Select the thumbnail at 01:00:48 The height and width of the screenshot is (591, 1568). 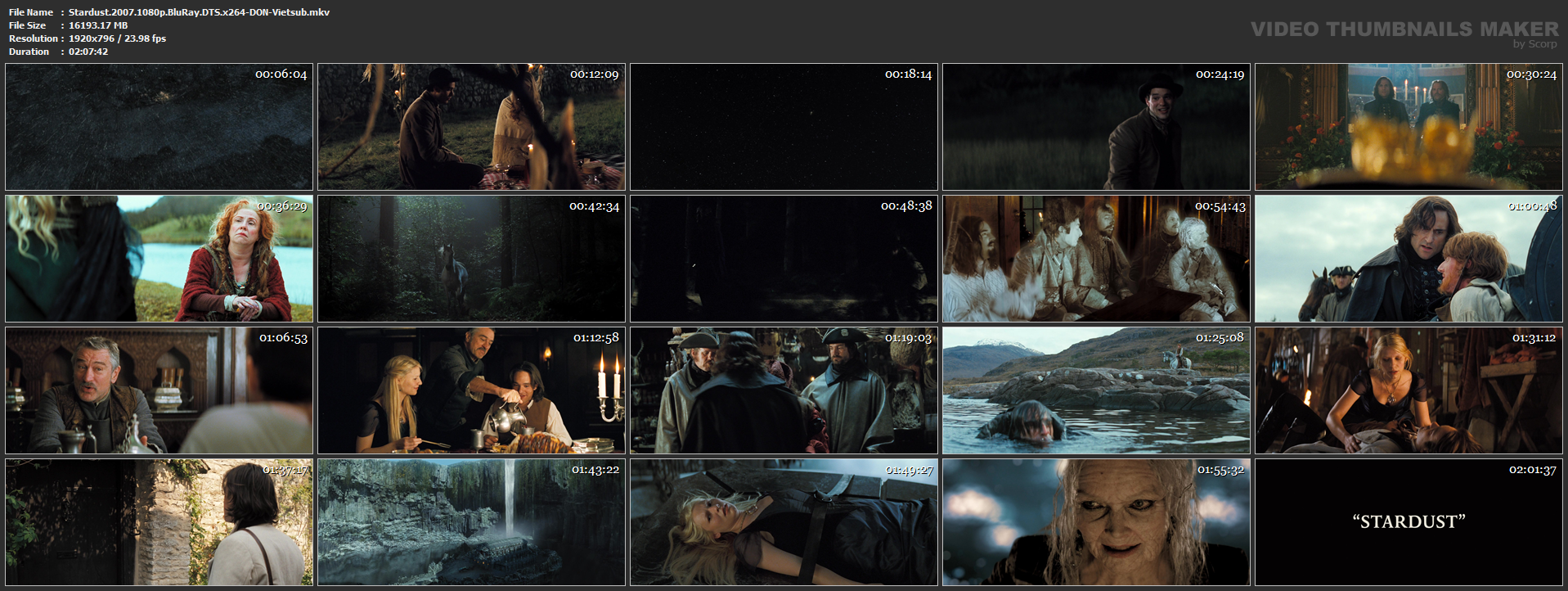pos(1409,259)
